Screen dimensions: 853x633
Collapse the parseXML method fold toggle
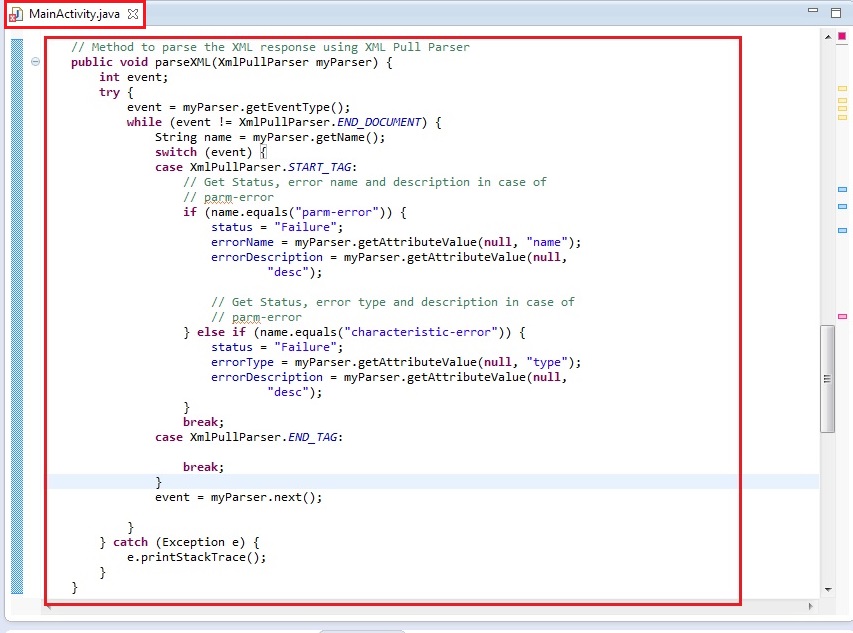point(36,62)
